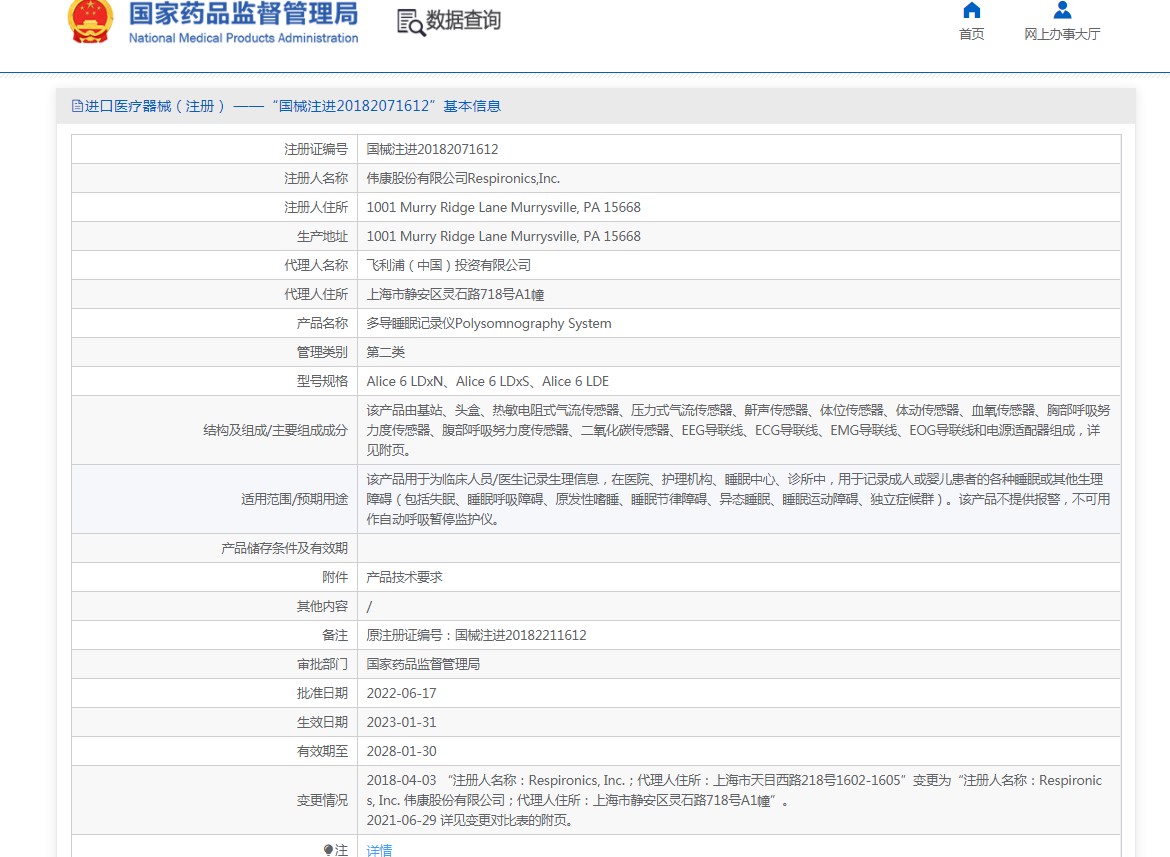Click the 注册人住所 label
Screen dimensions: 1170x857
tap(316, 207)
